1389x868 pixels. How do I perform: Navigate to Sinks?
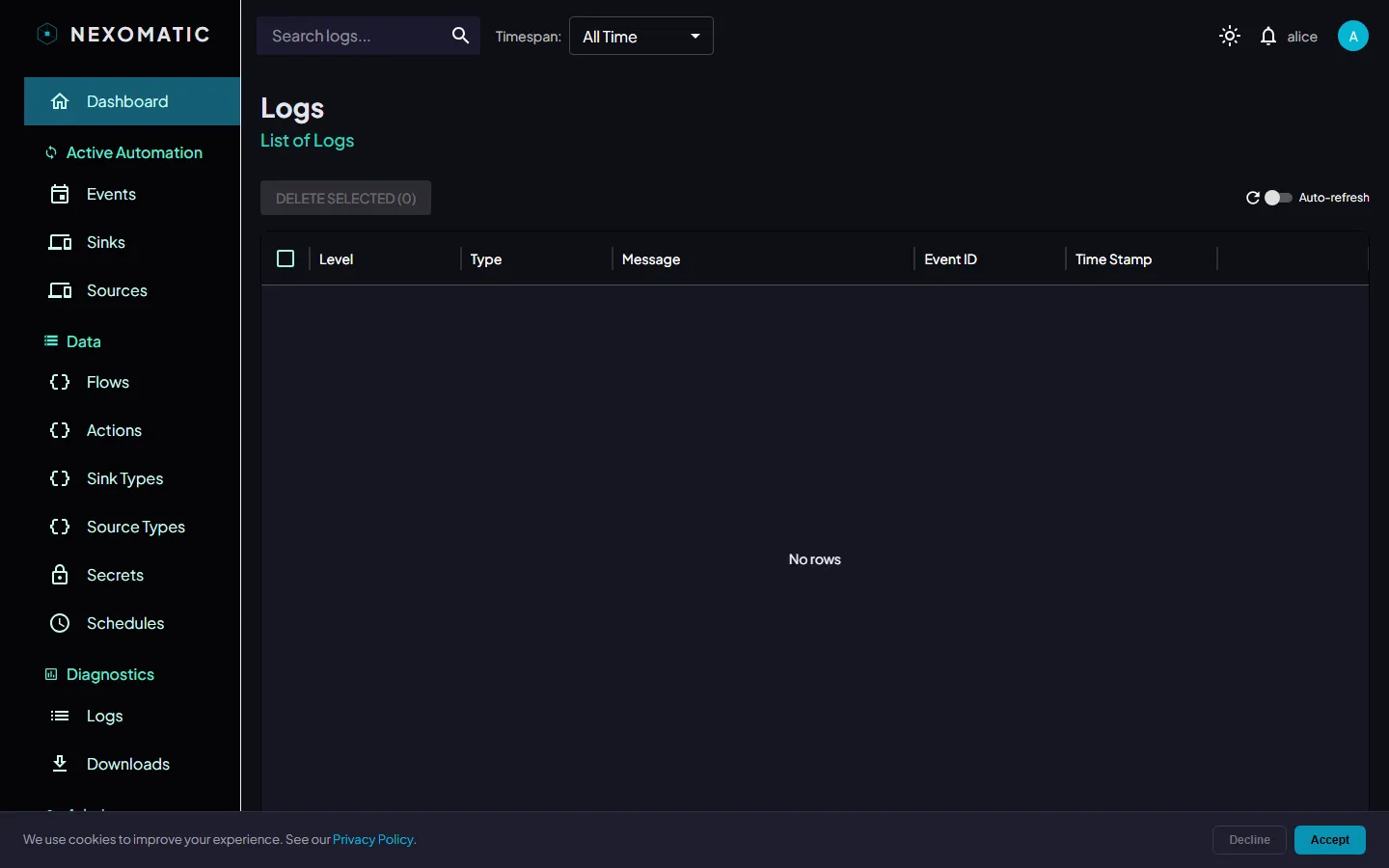pos(132,242)
